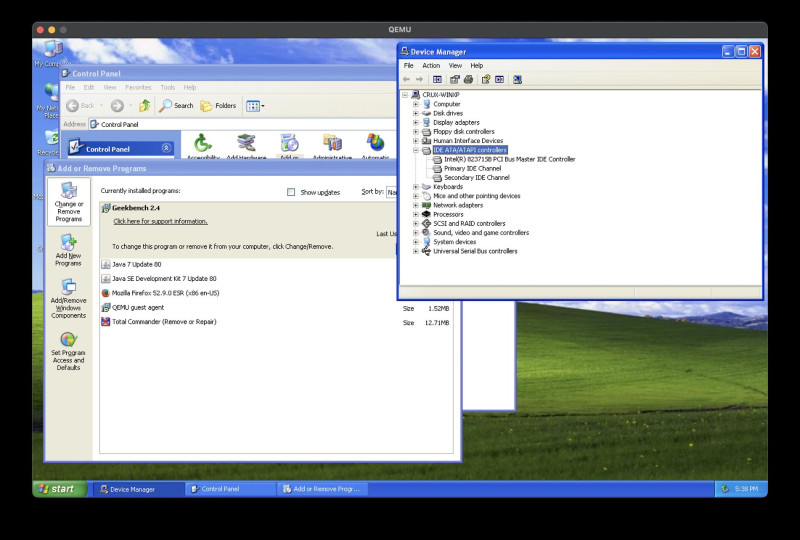Open Tools menu in Control Panel

(x=167, y=88)
